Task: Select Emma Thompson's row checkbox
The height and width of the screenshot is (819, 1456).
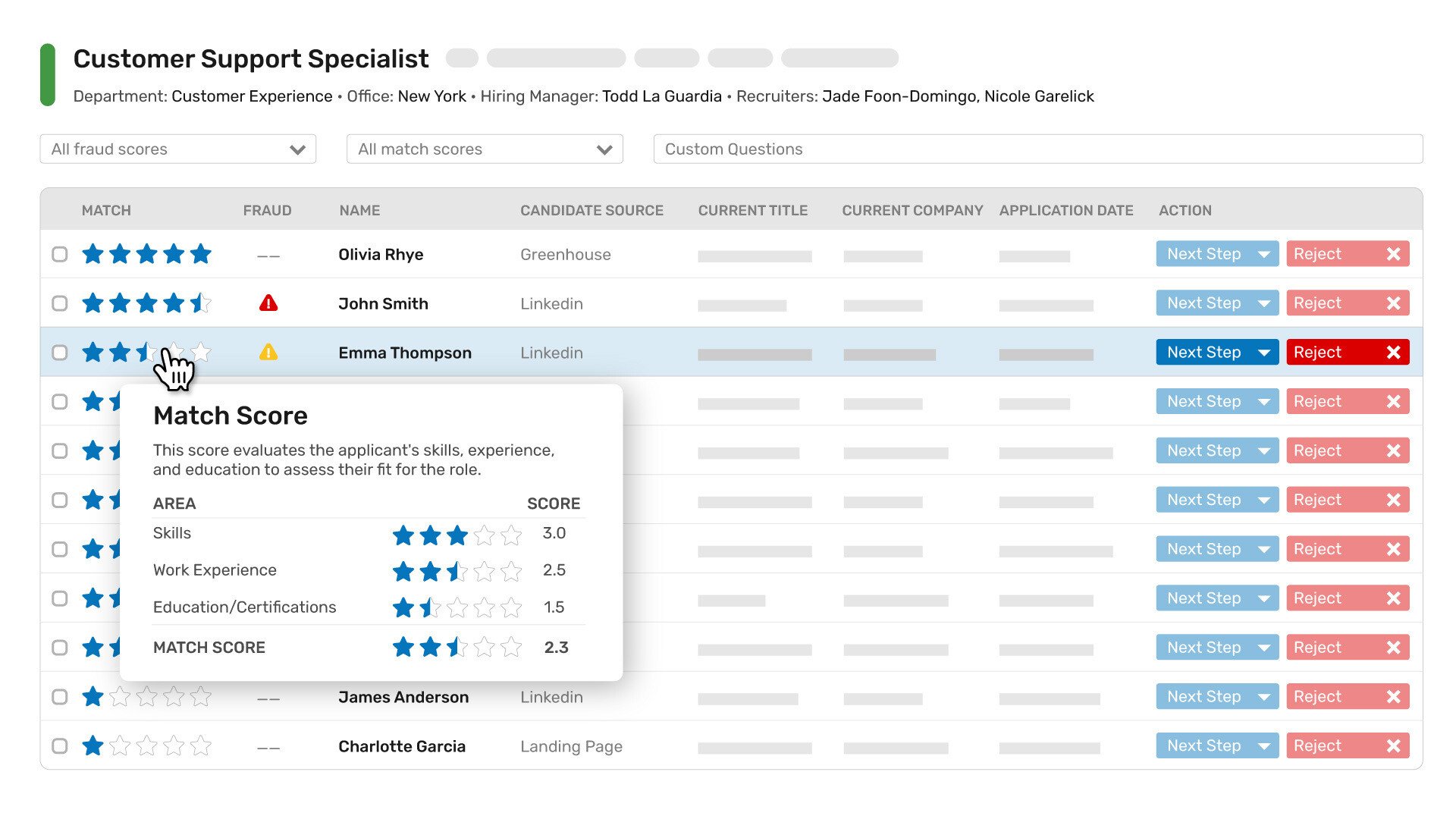Action: click(x=60, y=353)
